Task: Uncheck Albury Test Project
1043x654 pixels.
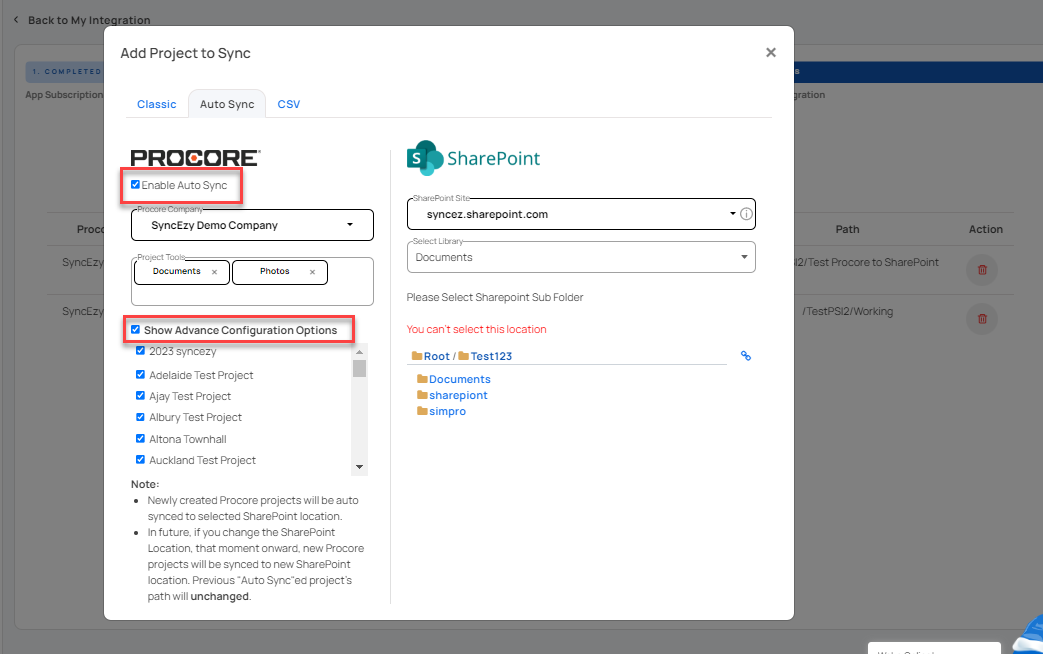Action: (140, 417)
